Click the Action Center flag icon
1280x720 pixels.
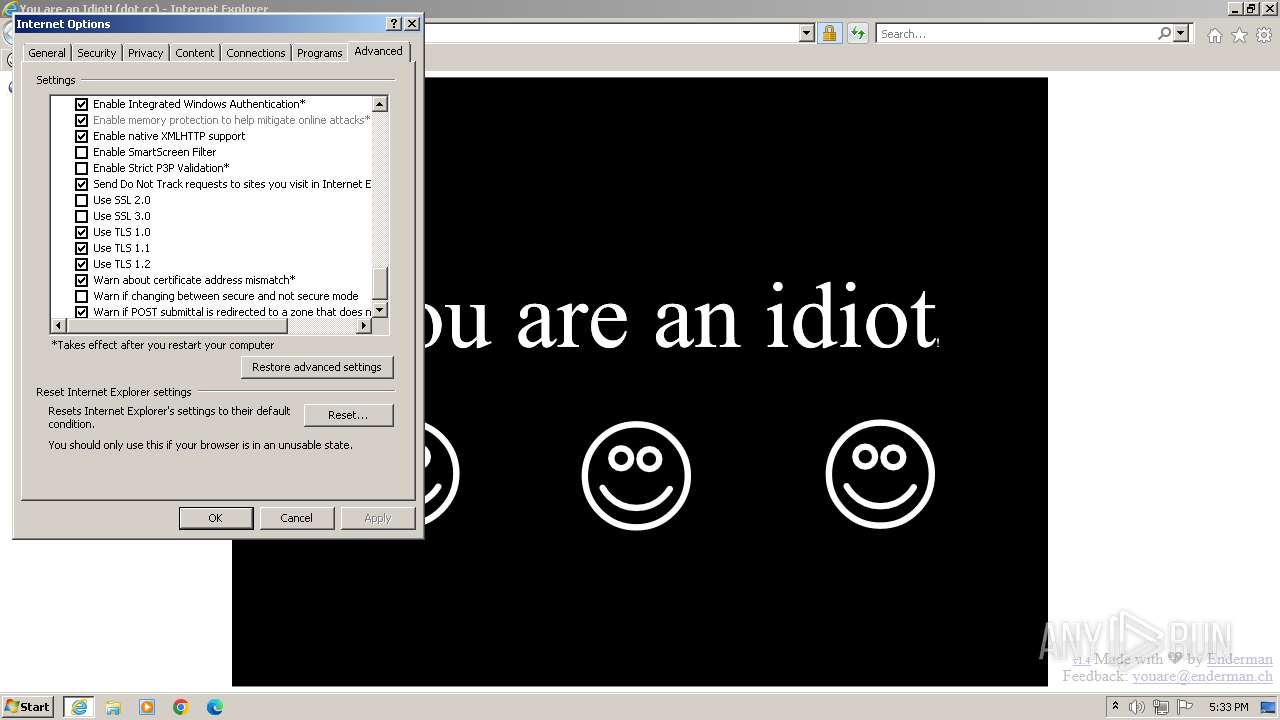tap(1183, 707)
